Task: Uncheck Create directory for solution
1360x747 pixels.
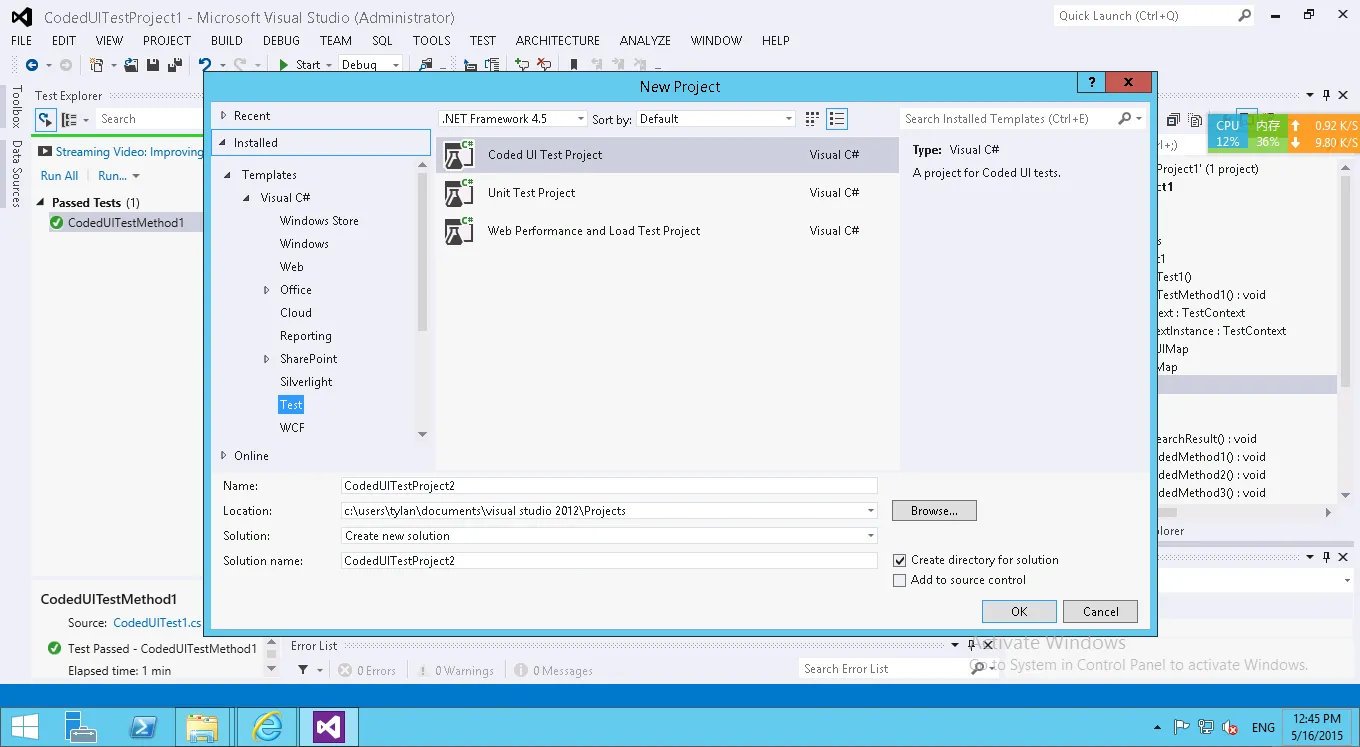Action: [900, 561]
